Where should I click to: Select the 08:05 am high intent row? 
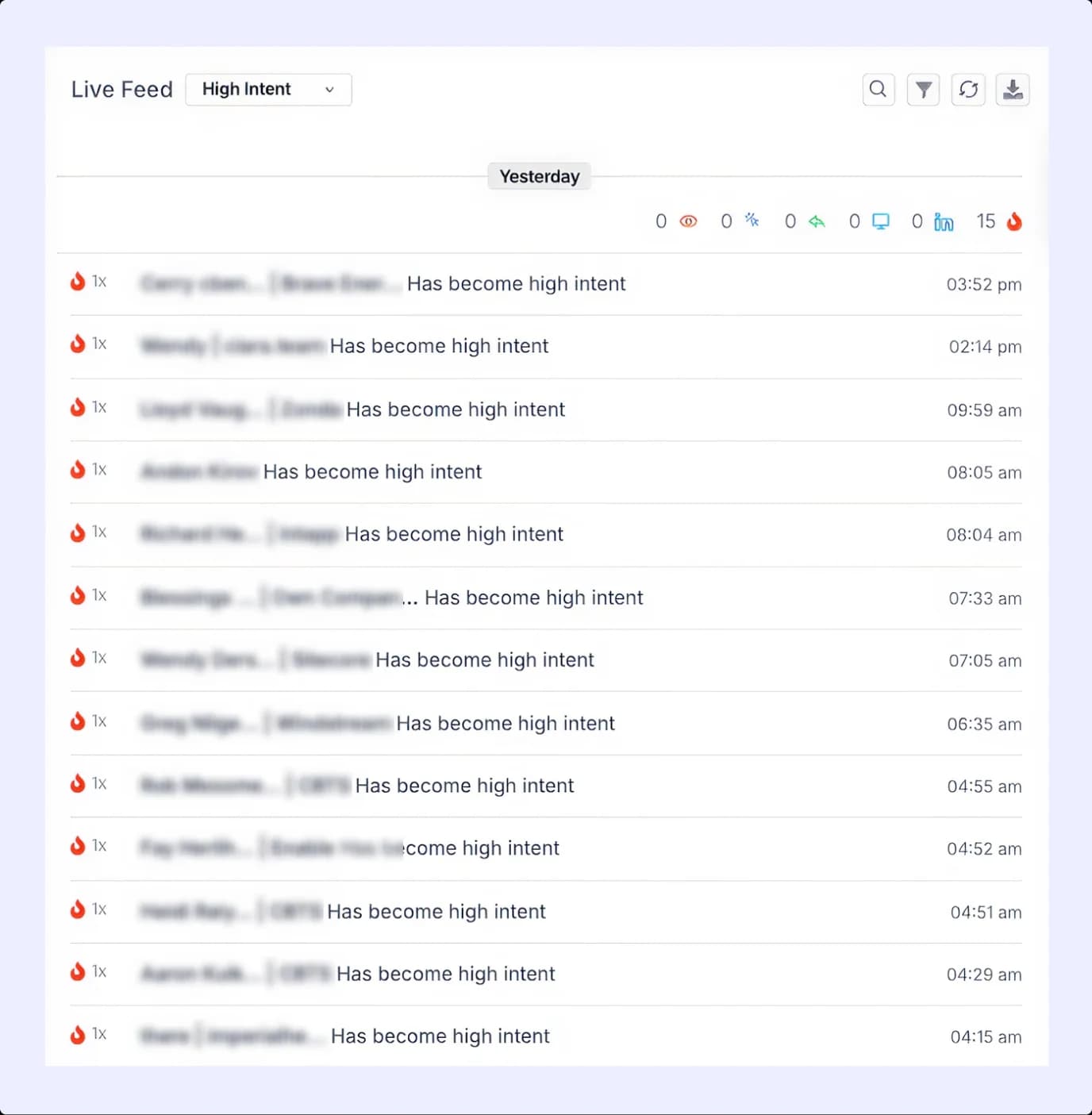372,472
